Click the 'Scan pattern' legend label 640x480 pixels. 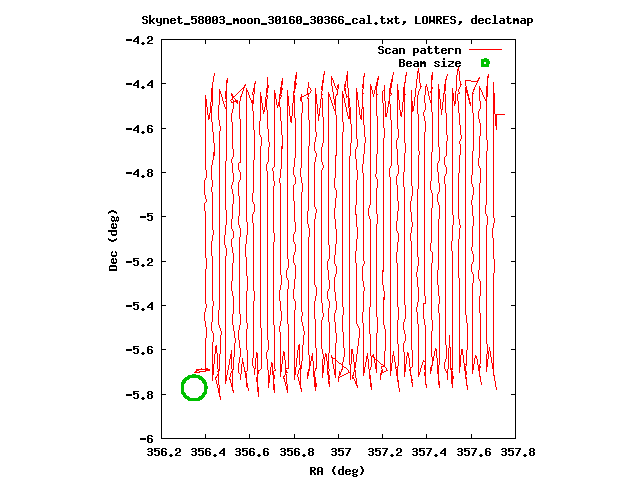pos(419,50)
